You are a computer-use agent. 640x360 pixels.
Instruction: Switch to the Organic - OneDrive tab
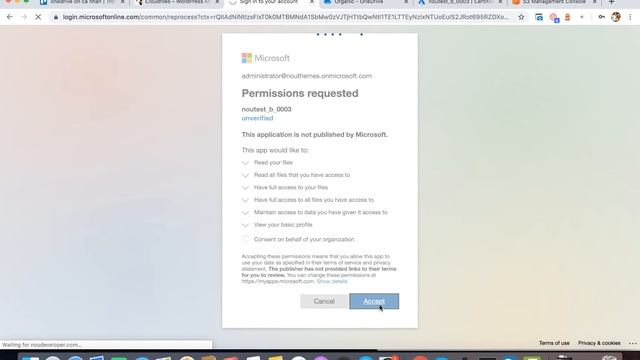[358, 2]
